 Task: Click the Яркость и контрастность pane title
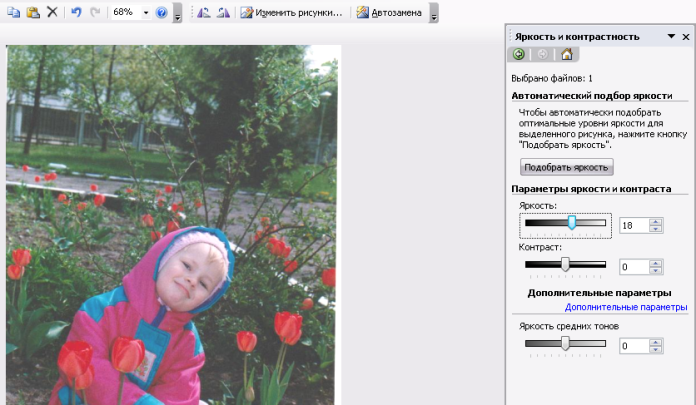577,37
